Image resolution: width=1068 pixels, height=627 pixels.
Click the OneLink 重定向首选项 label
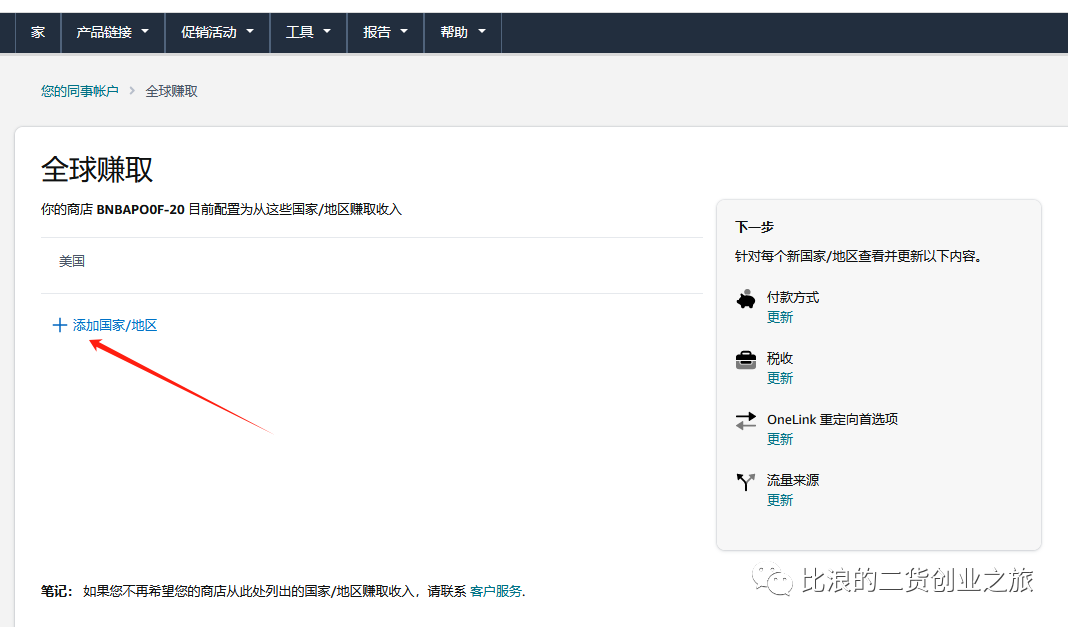[832, 419]
